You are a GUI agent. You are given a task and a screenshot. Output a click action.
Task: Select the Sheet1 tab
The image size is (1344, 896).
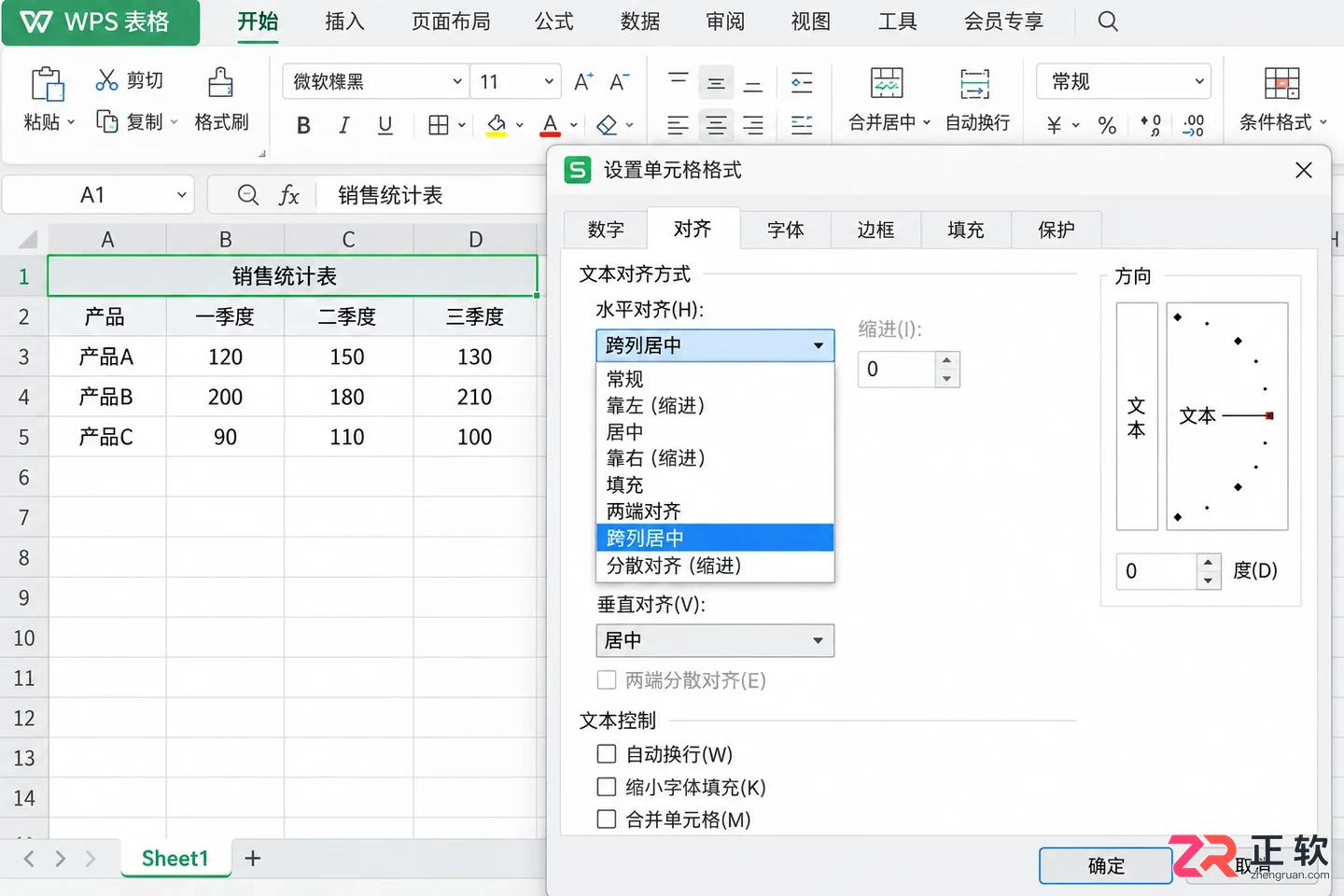pyautogui.click(x=175, y=858)
